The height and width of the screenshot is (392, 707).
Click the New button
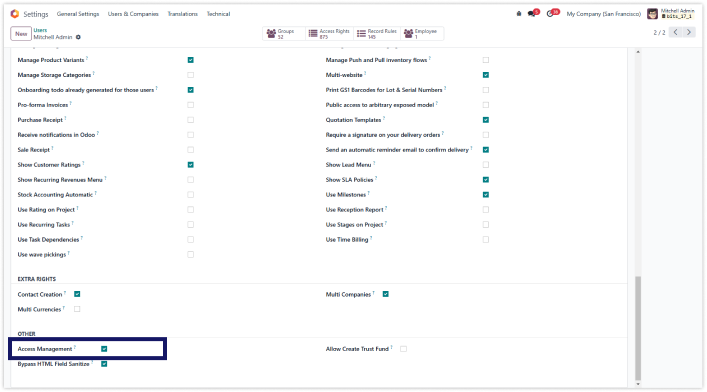click(x=21, y=34)
